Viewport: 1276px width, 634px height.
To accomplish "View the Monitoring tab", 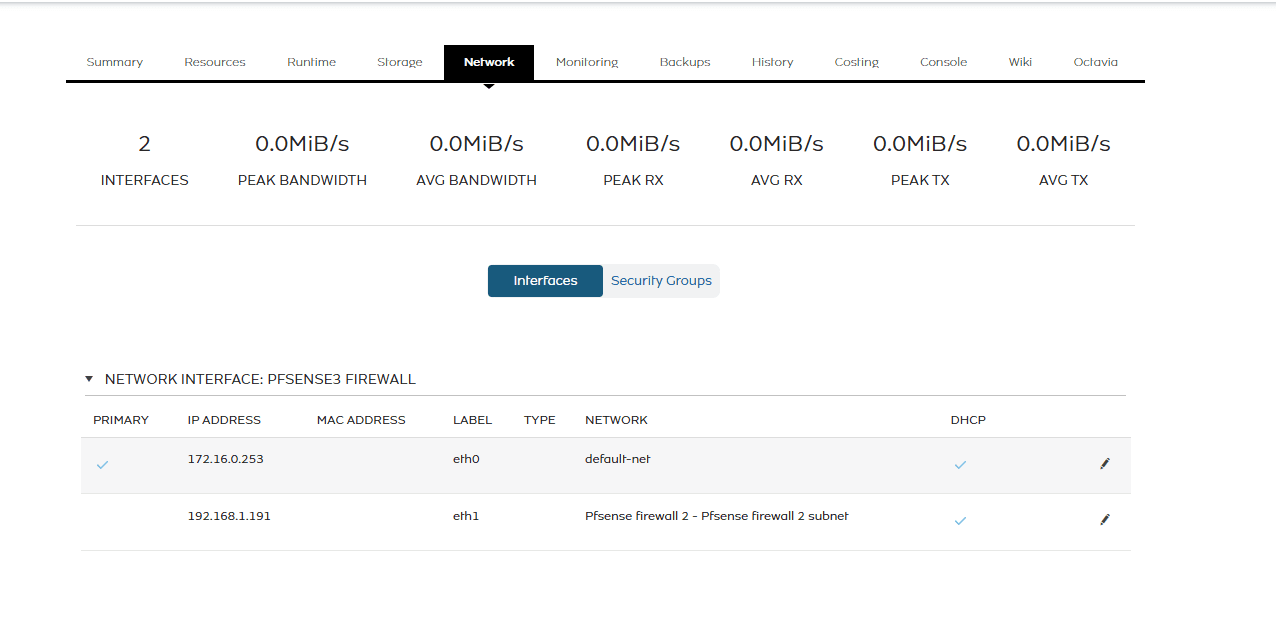I will 587,62.
